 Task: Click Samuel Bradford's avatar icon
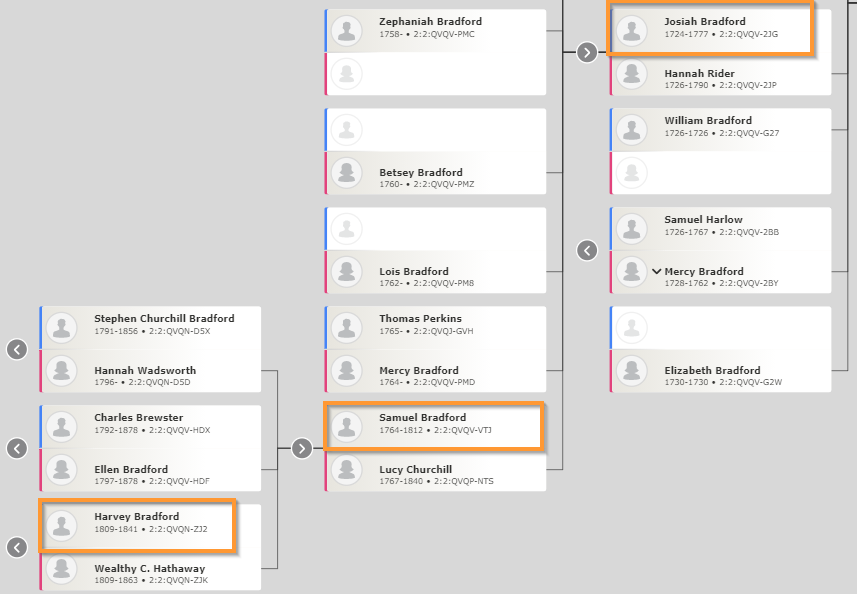click(x=347, y=426)
